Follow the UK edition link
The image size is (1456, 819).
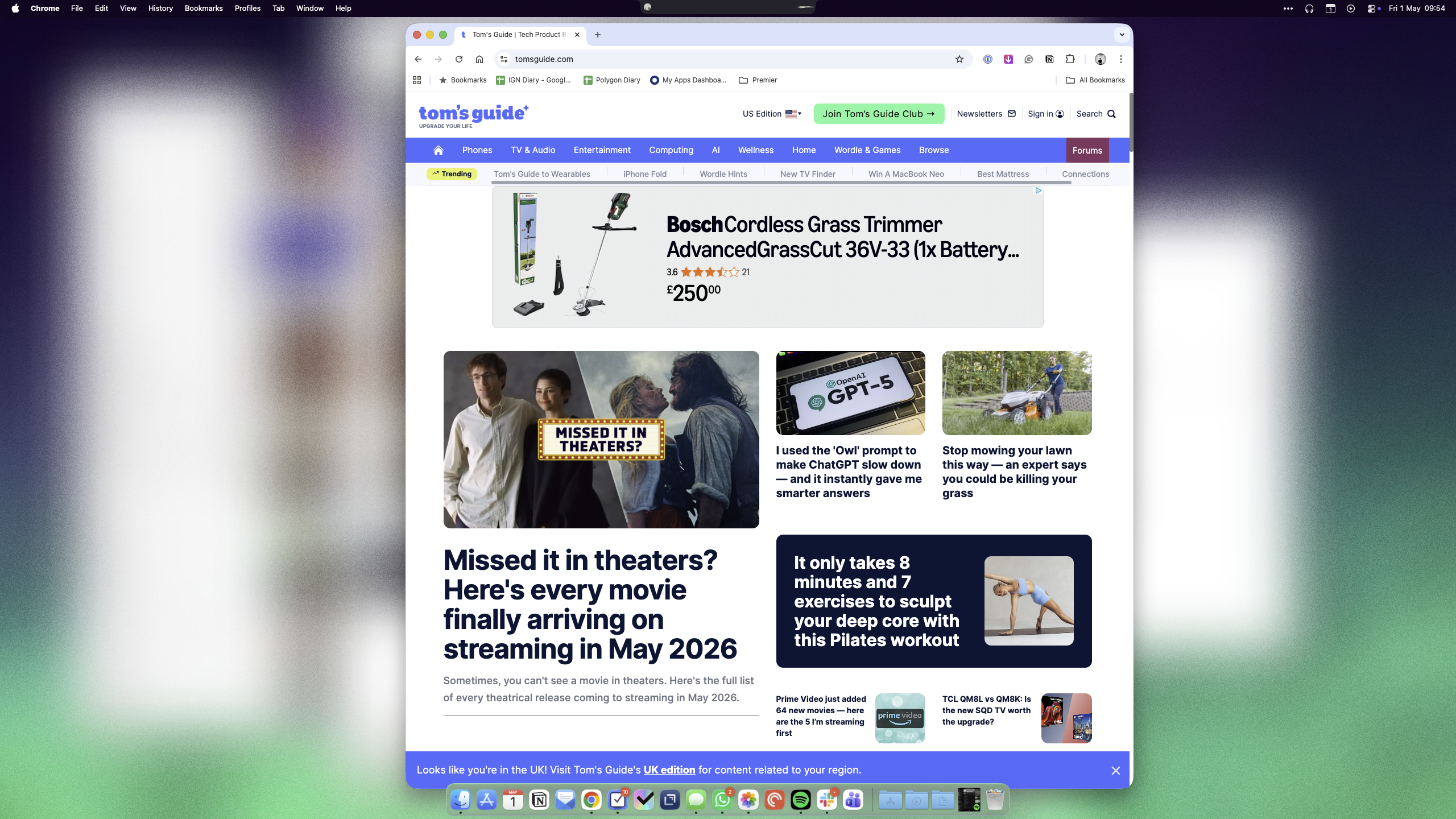(669, 770)
